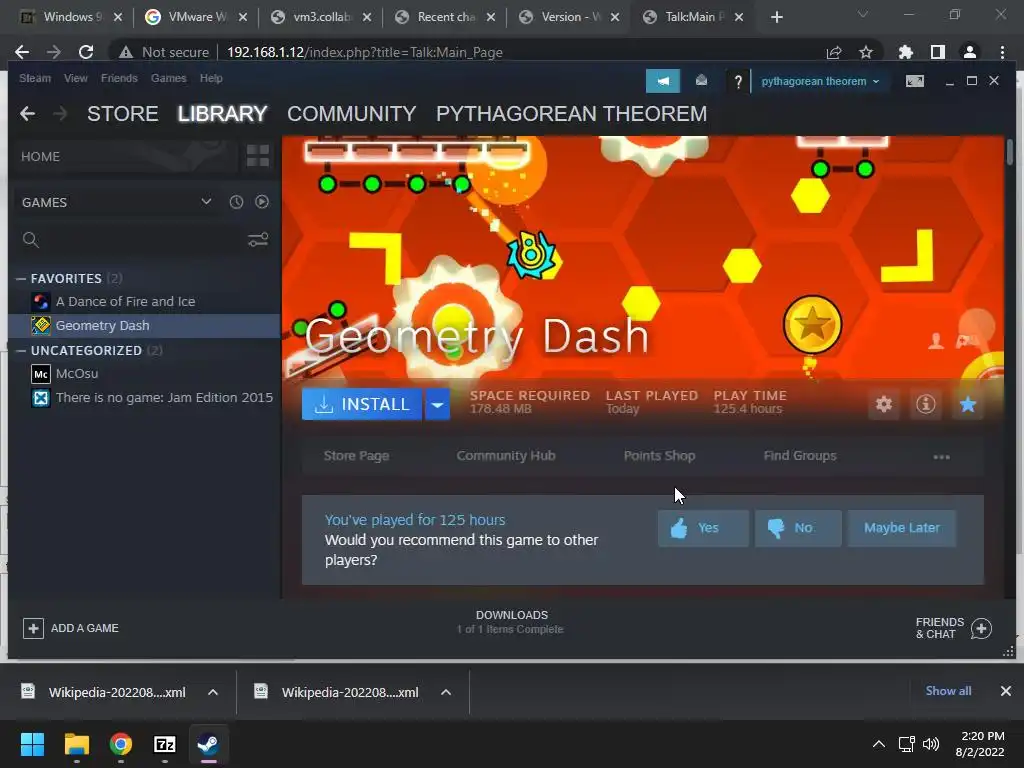Click the thumbs-down No button

click(x=797, y=528)
